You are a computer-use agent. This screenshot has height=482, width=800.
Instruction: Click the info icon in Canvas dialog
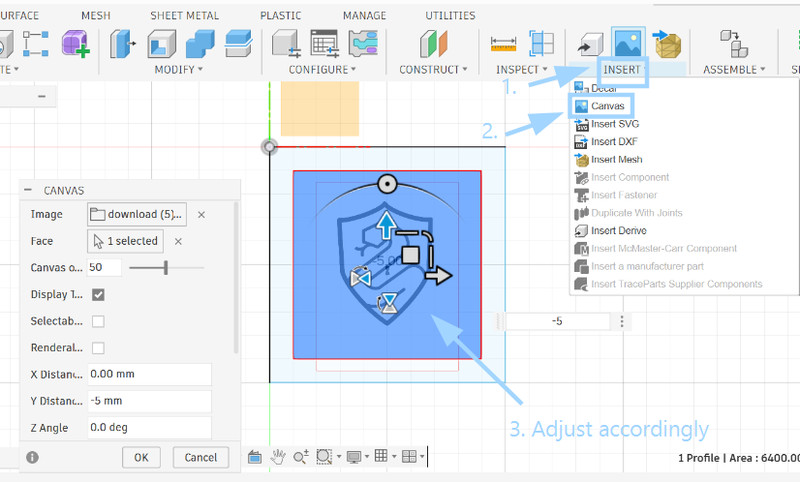(32, 457)
